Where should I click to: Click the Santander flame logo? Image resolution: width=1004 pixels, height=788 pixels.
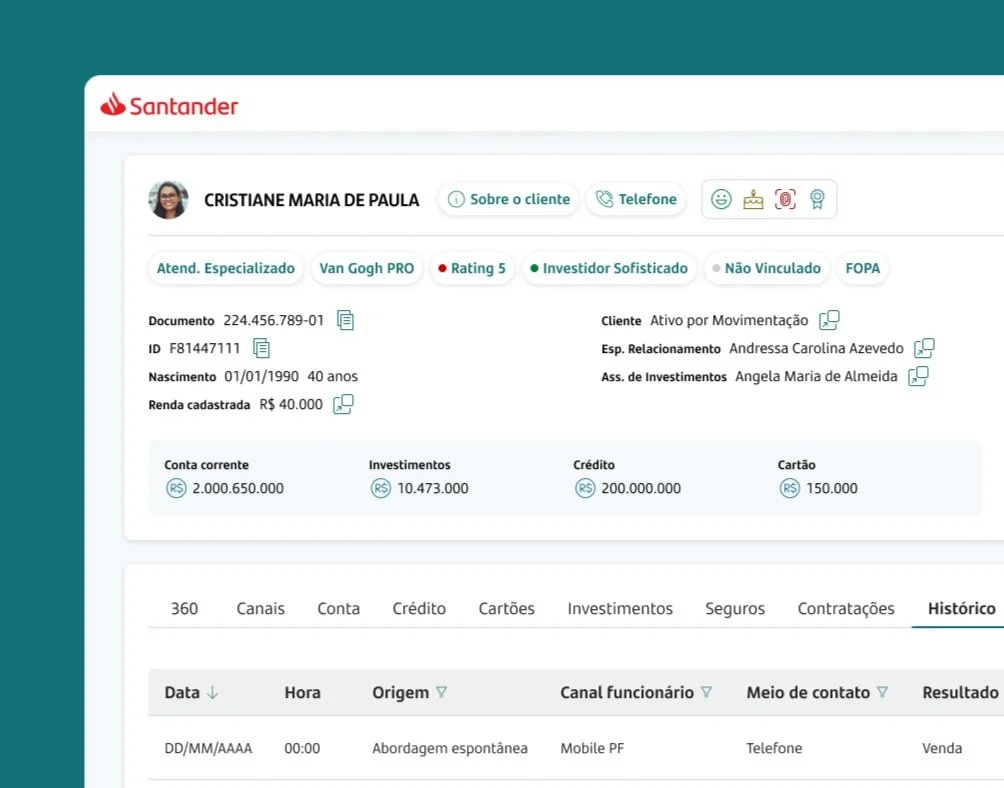point(113,104)
